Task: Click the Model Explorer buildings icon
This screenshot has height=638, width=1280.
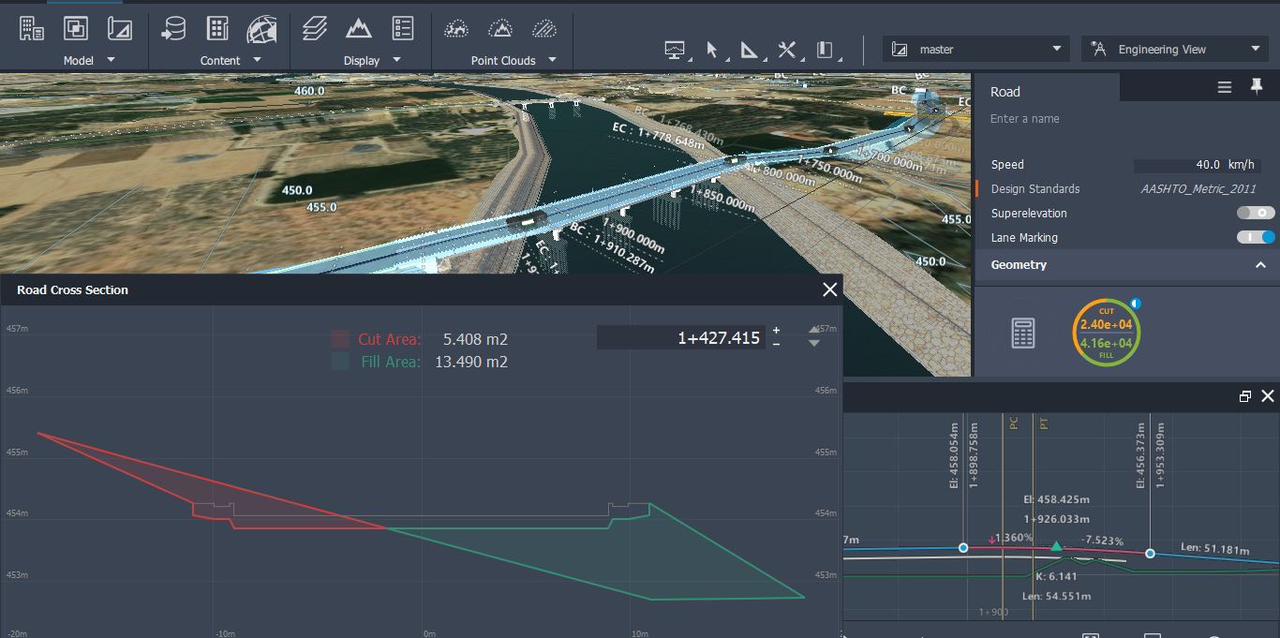Action: 32,28
